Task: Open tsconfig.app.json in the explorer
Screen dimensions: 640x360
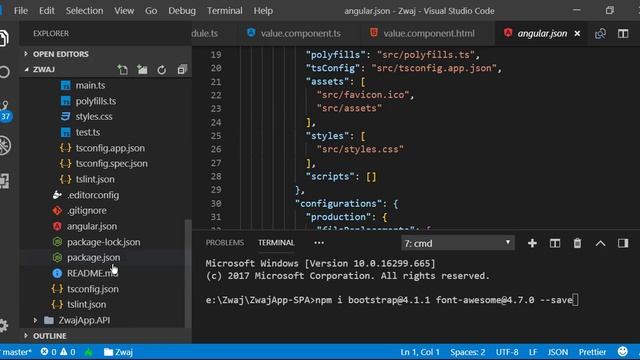Action: tap(110, 148)
